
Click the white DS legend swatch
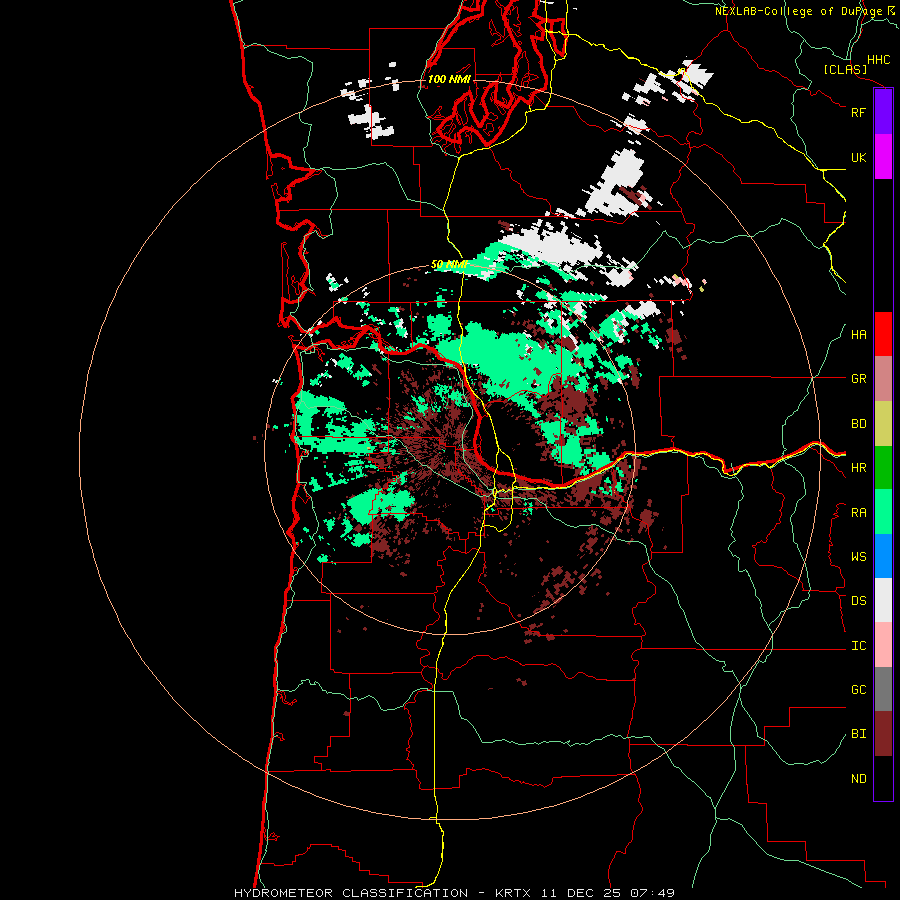point(883,600)
